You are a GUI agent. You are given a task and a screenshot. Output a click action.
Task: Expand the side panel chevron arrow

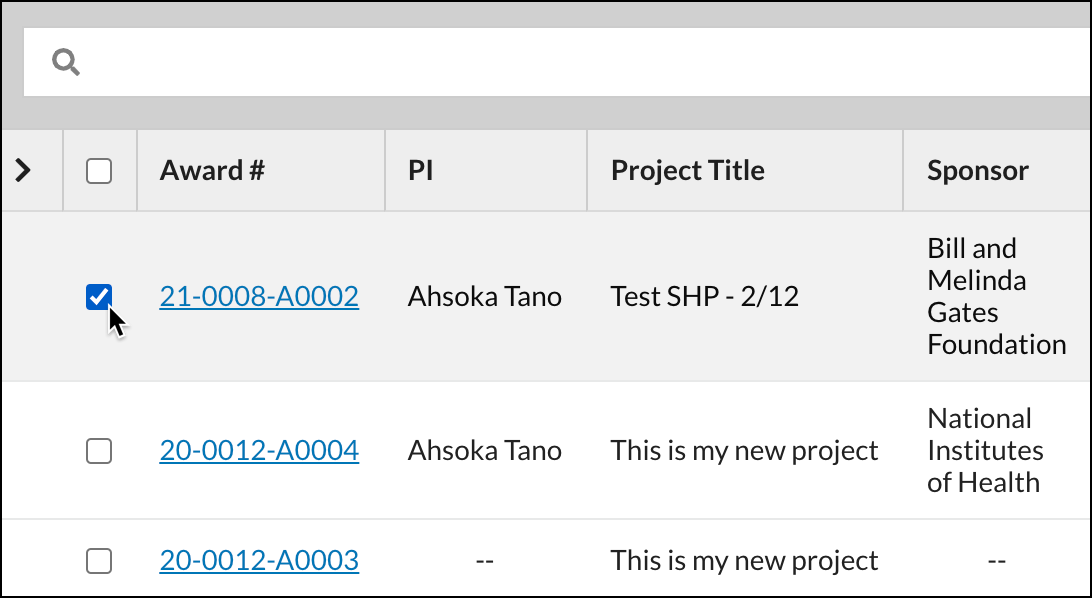point(22,170)
